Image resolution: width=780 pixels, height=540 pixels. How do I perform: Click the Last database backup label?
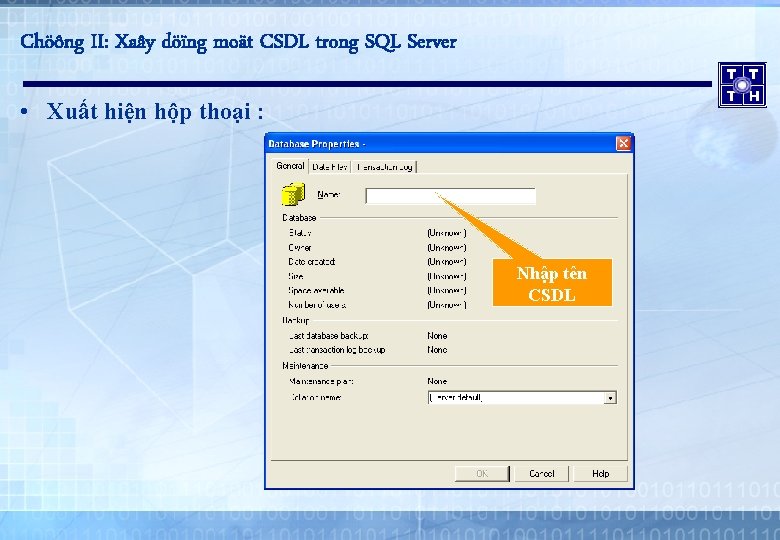(329, 336)
